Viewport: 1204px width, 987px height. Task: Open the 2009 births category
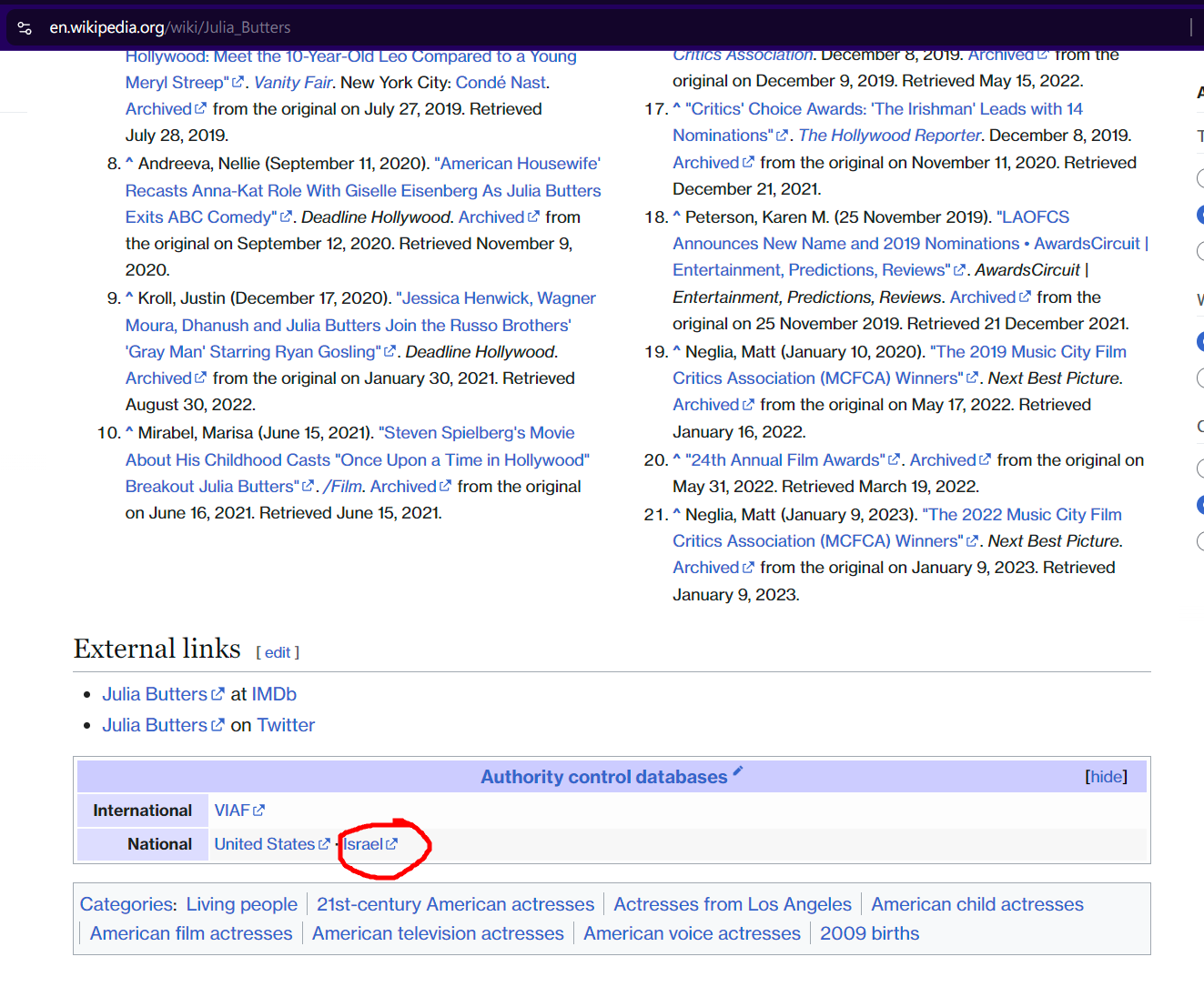click(869, 933)
